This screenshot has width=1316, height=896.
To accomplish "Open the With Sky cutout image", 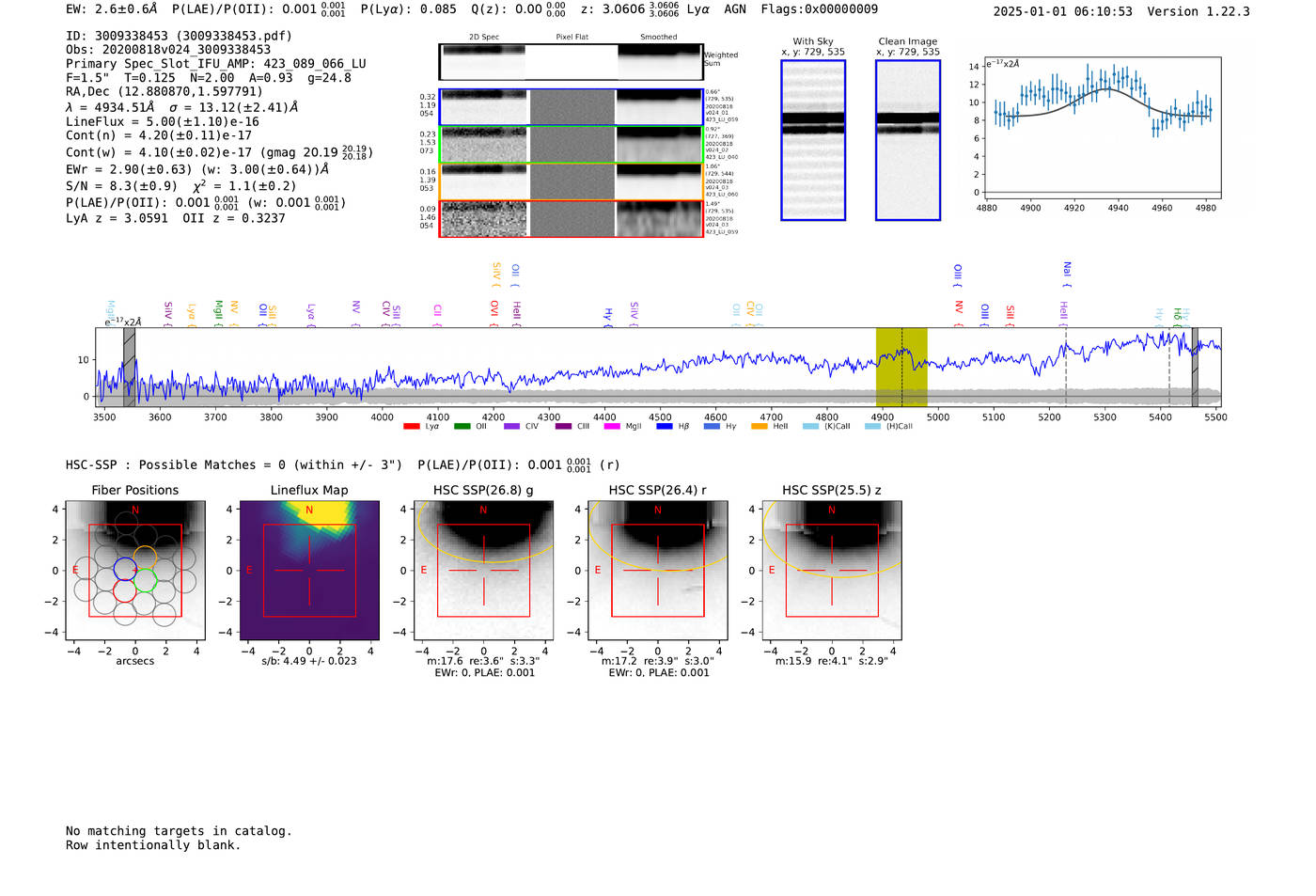I will tap(813, 140).
